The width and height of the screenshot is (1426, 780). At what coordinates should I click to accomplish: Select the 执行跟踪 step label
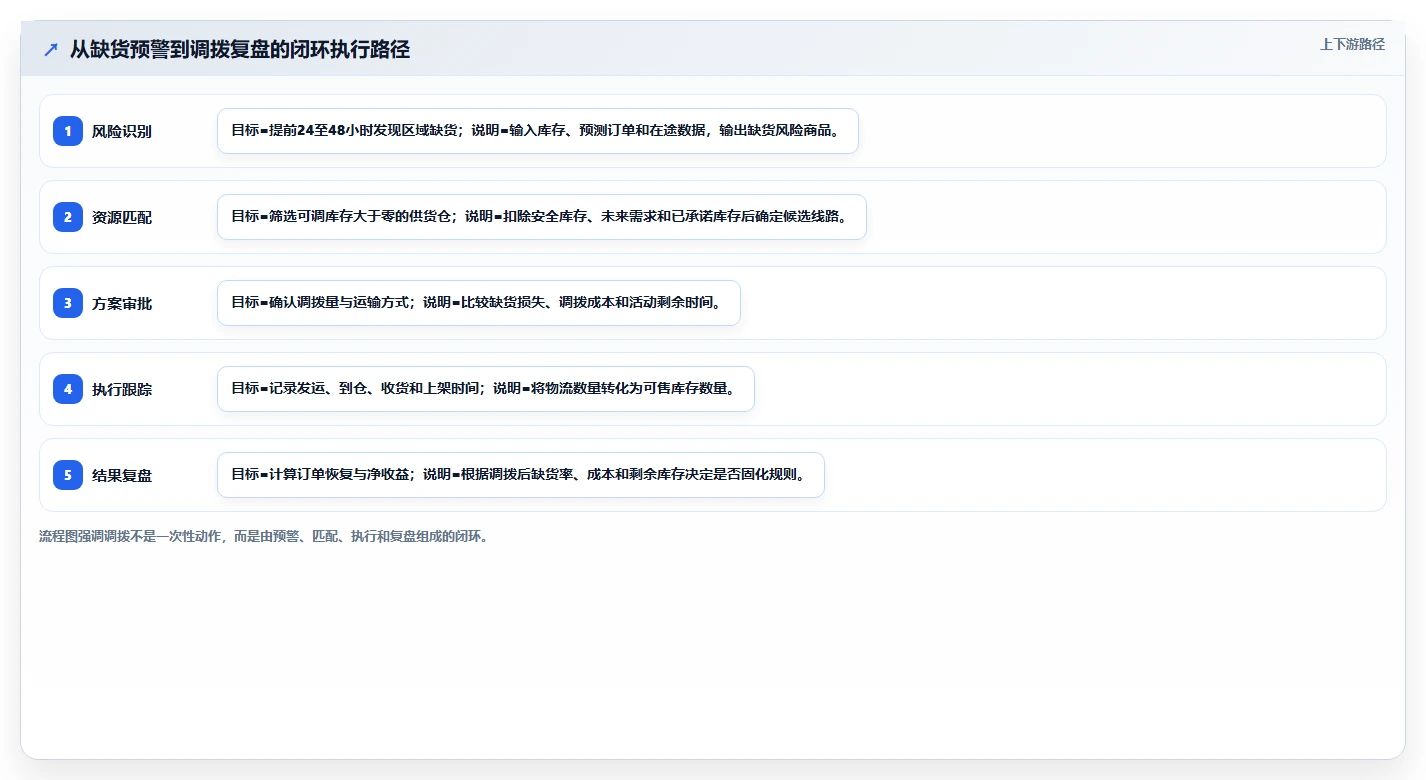click(x=122, y=389)
